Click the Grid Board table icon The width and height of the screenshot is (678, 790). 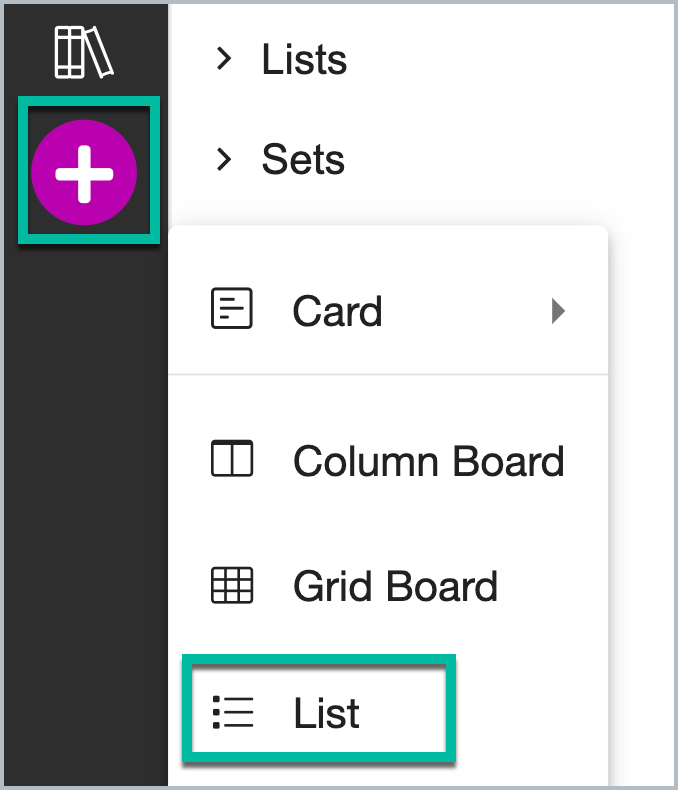[232, 585]
